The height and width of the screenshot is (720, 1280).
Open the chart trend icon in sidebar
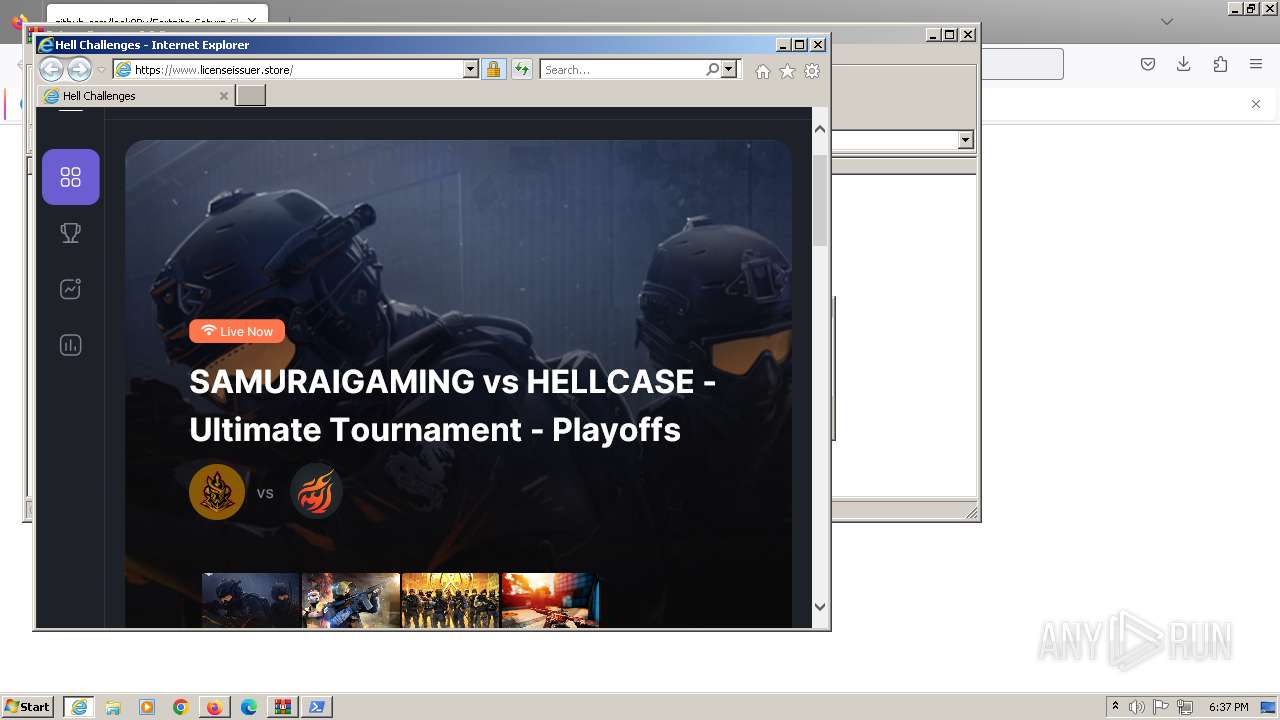[71, 289]
